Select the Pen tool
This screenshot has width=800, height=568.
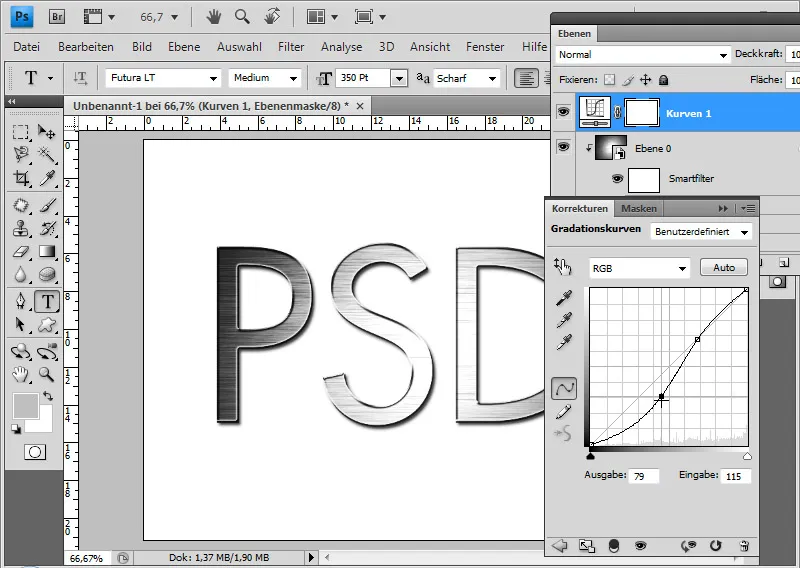click(x=20, y=301)
